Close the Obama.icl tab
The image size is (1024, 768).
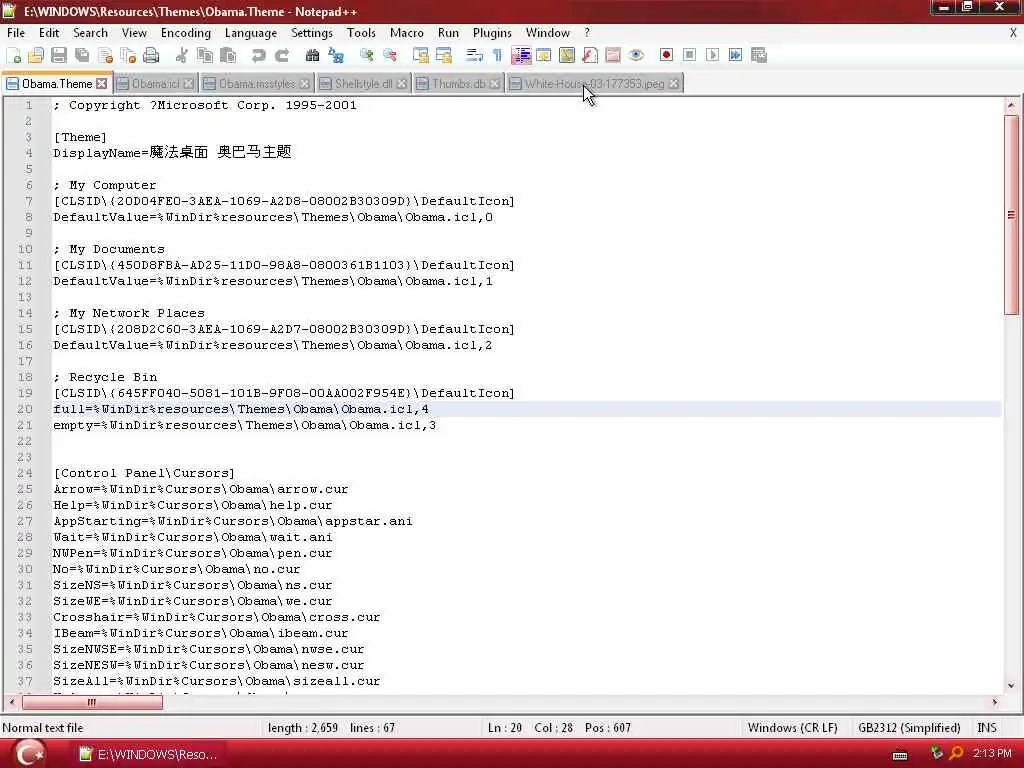tap(188, 84)
